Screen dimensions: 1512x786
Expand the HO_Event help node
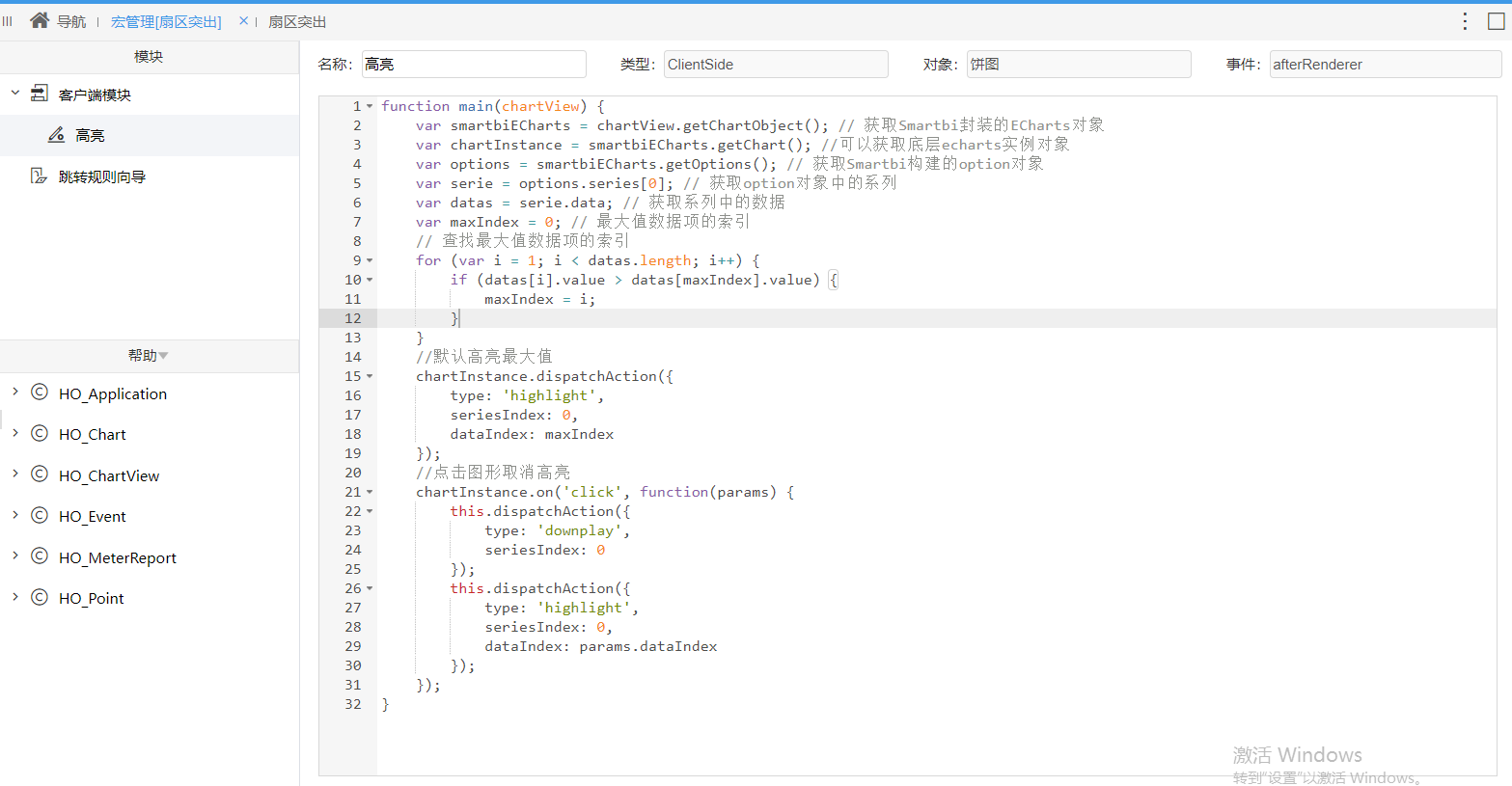15,515
